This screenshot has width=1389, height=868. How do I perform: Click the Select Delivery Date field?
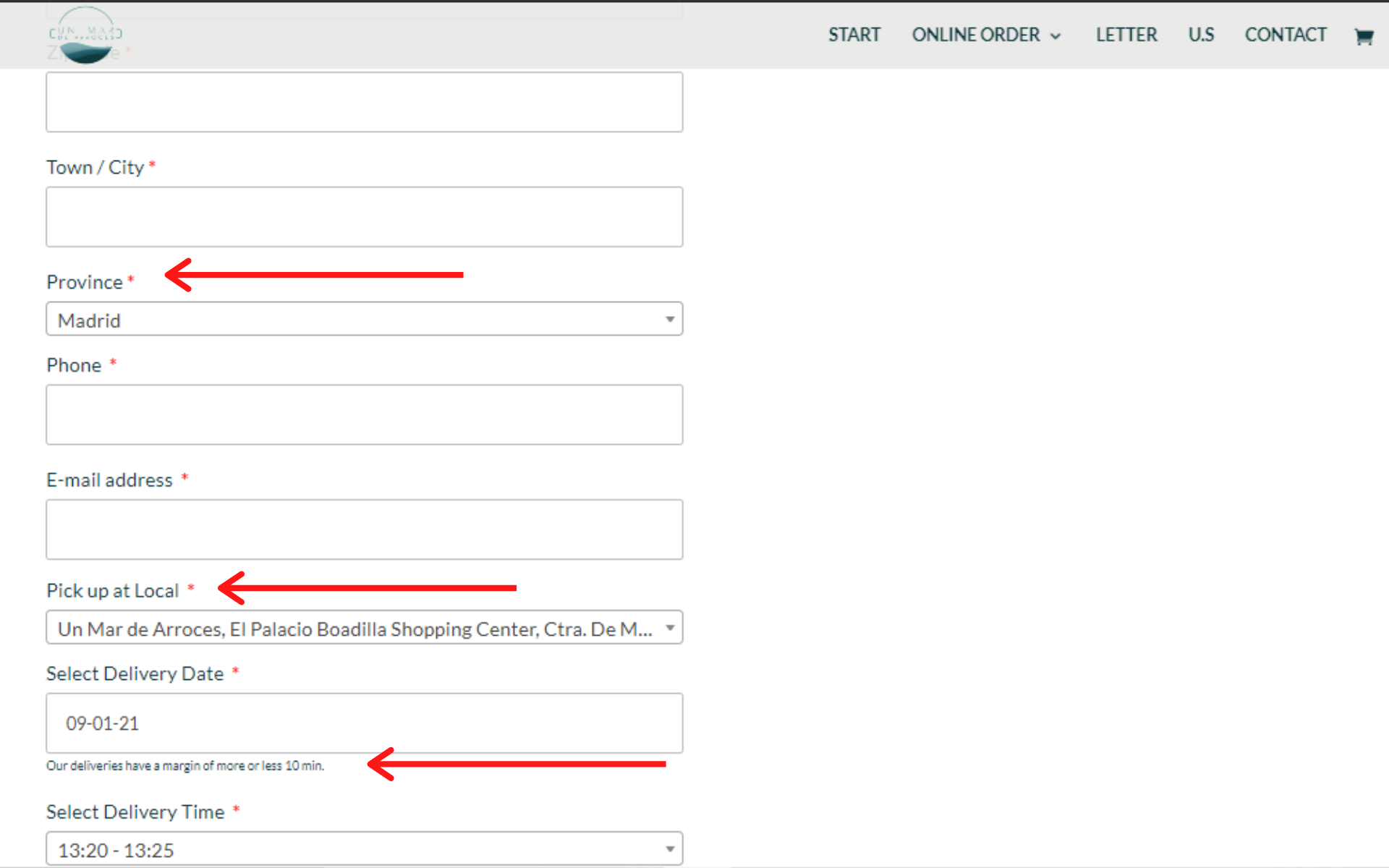coord(364,722)
